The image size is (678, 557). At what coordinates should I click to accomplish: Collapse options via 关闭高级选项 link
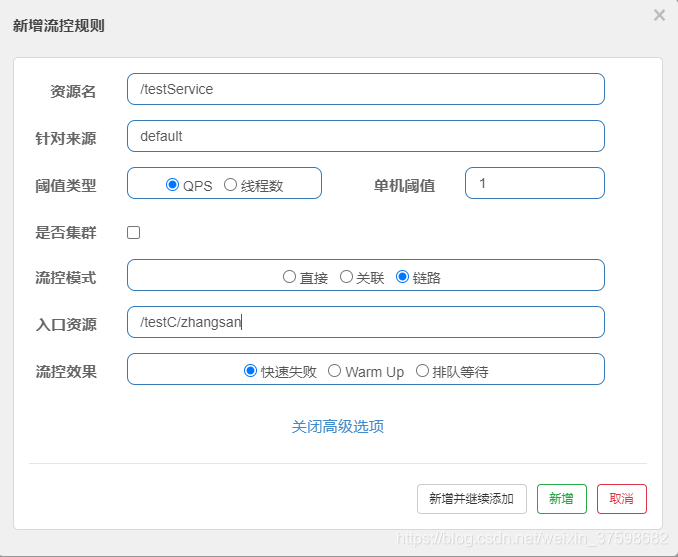click(338, 426)
